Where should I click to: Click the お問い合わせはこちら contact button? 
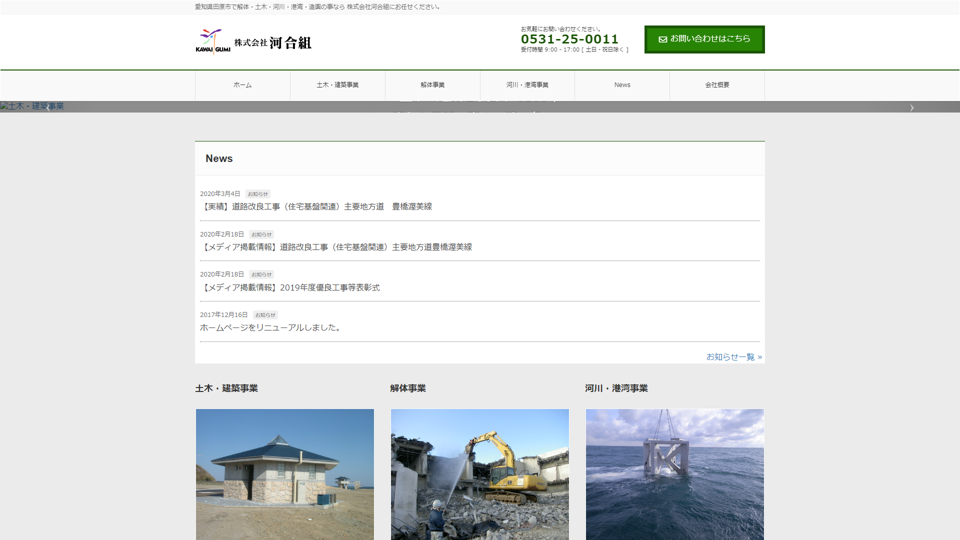pos(704,40)
